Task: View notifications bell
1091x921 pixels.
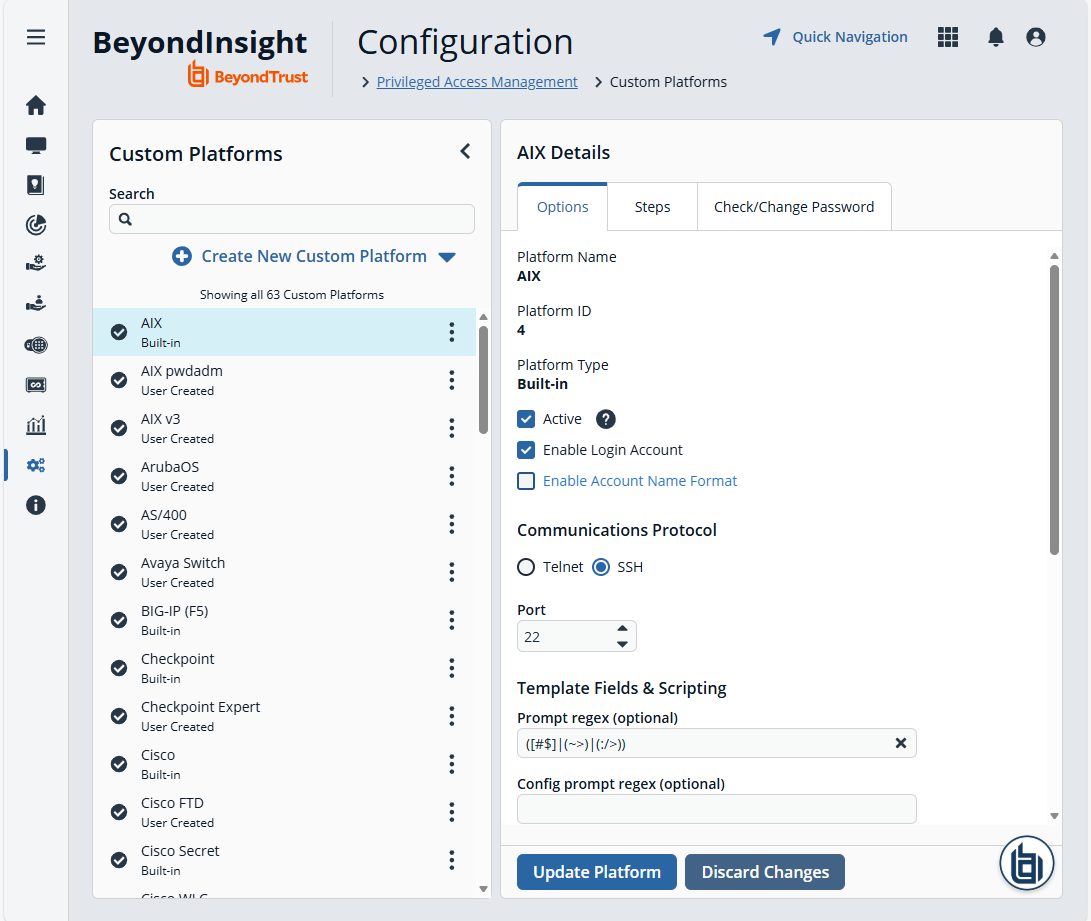Action: click(x=995, y=37)
